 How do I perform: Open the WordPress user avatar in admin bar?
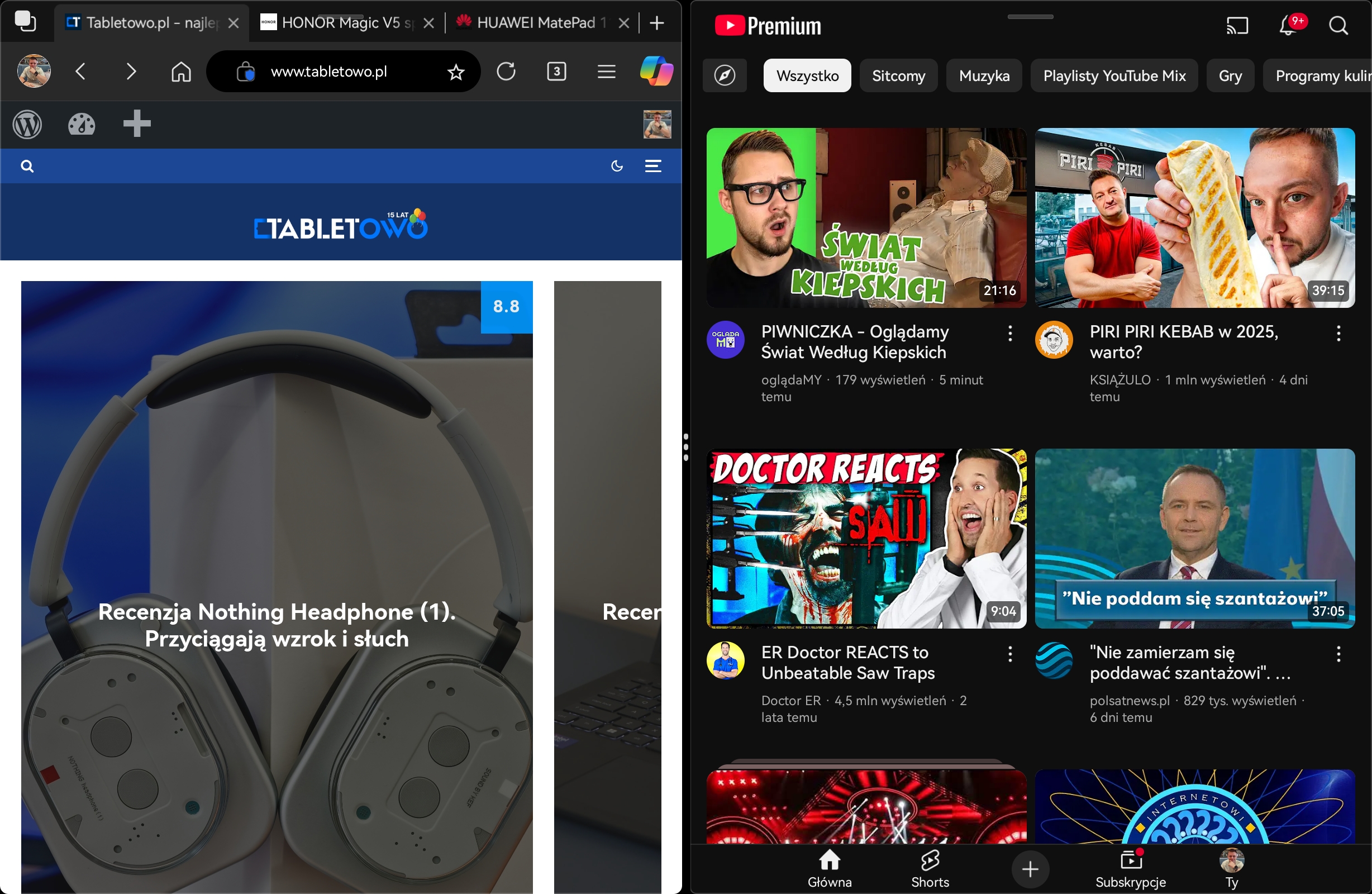[657, 125]
